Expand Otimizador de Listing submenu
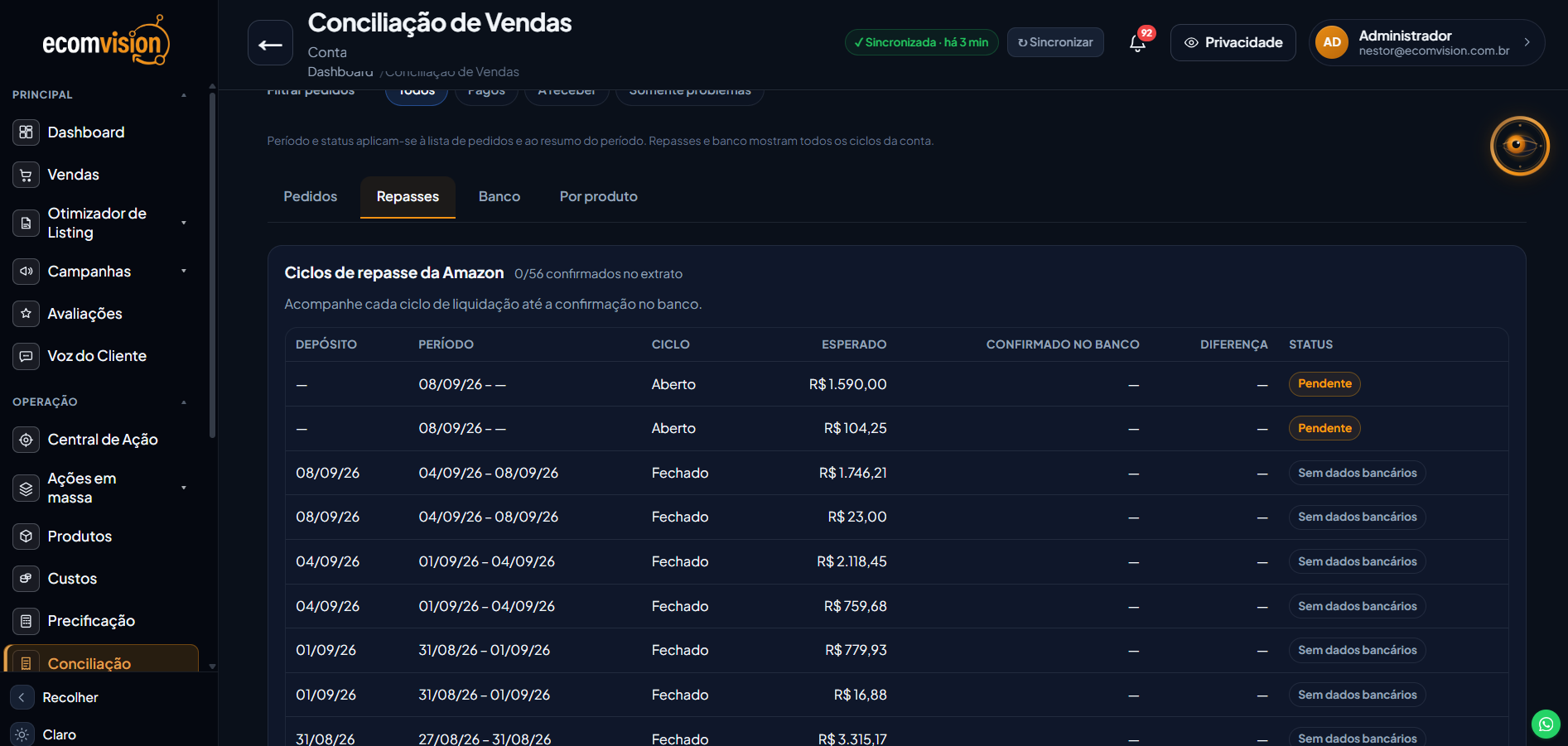 point(184,223)
